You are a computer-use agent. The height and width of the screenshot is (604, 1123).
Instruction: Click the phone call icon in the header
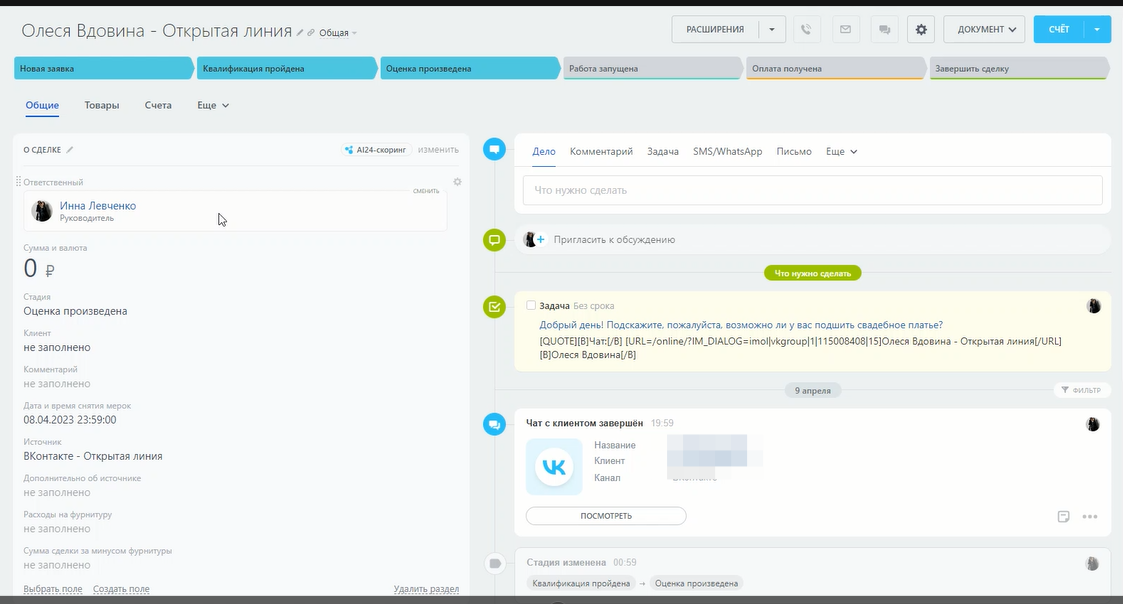807,30
